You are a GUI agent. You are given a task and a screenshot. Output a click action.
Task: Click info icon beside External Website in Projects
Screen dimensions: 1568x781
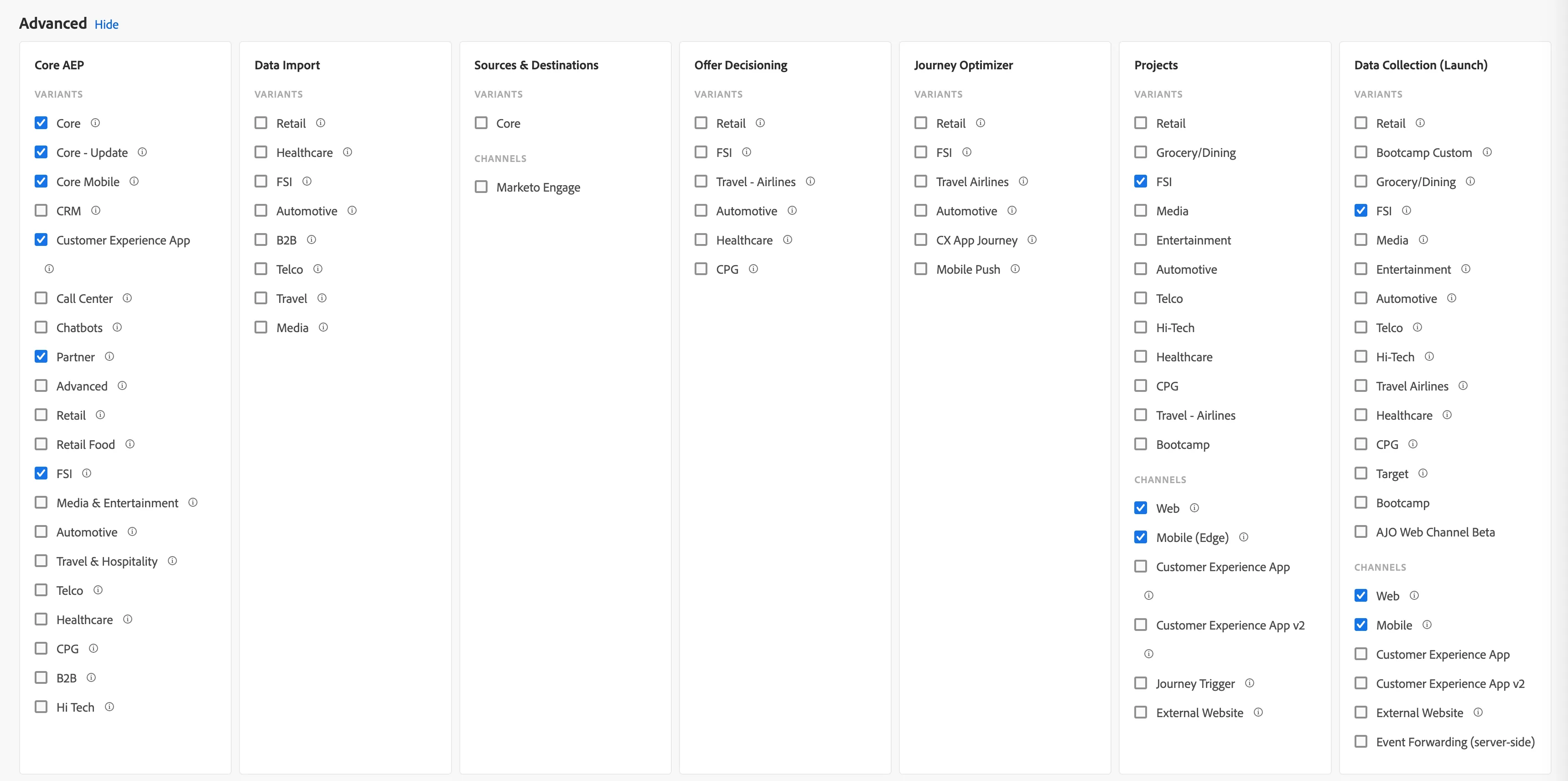pos(1258,712)
